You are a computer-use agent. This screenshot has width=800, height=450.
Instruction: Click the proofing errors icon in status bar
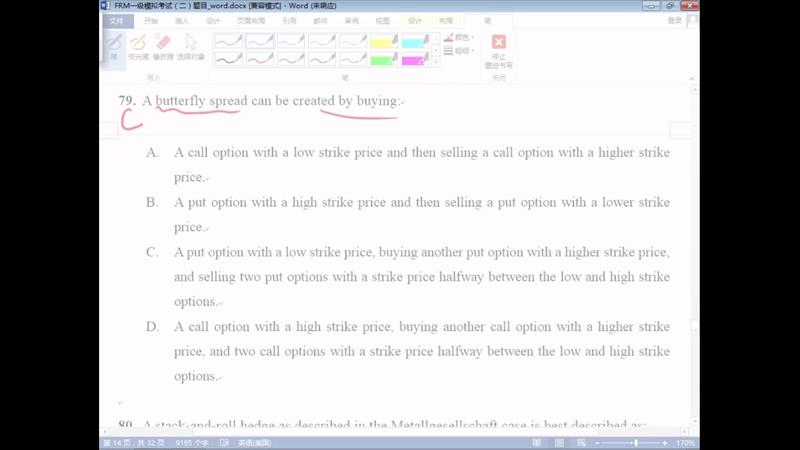coord(224,443)
